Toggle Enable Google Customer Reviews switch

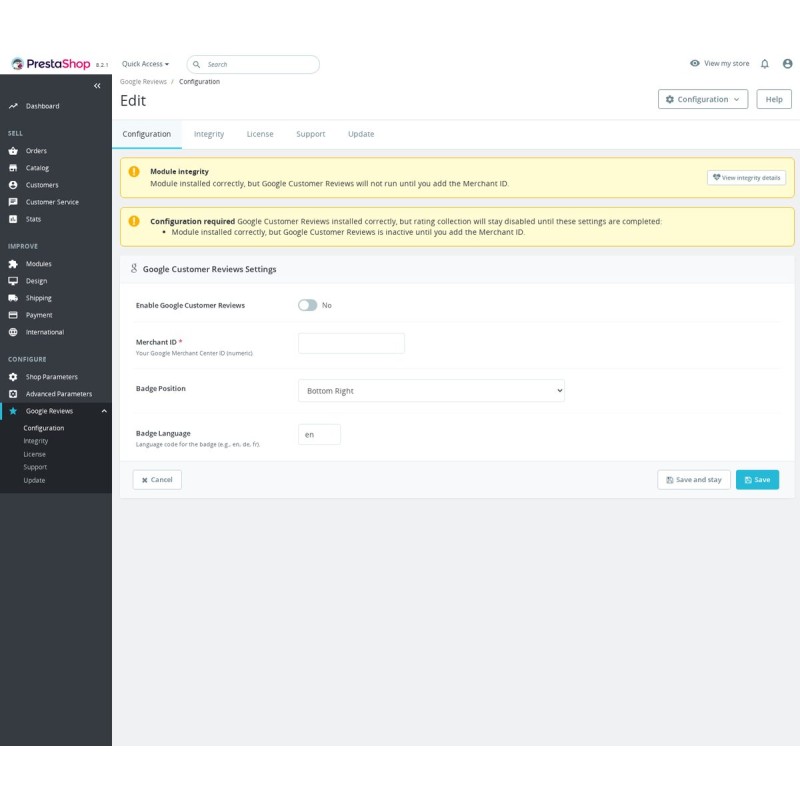308,305
